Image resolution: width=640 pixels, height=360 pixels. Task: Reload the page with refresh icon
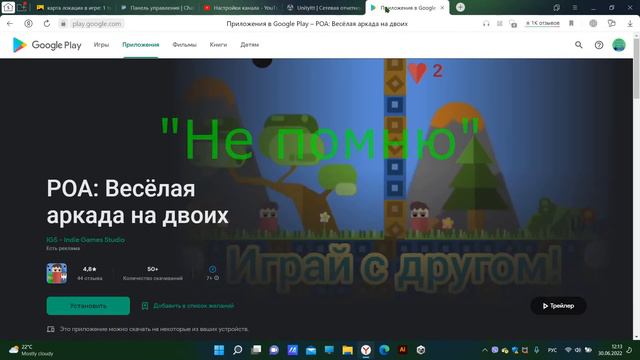click(x=47, y=24)
